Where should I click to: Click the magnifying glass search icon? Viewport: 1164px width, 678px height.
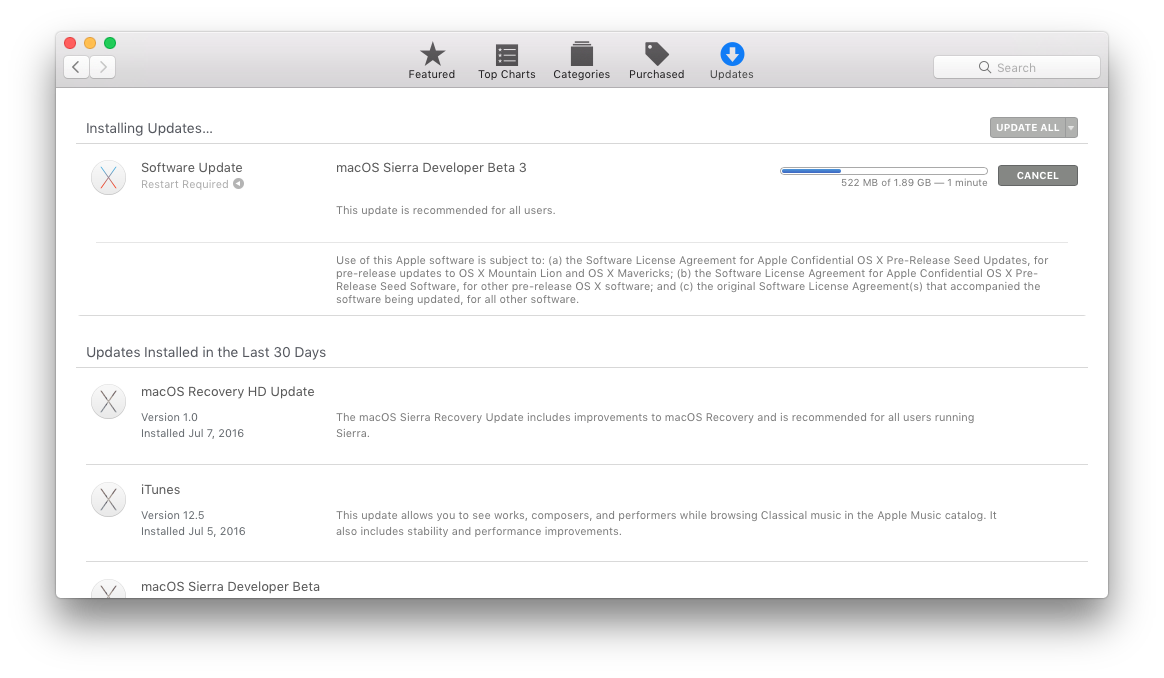tap(984, 67)
